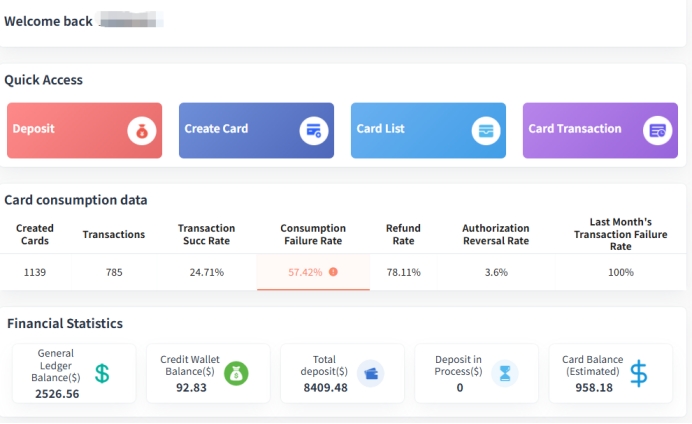Screen dimensions: 692x424
Task: Click the blue dollar Card Balance icon
Action: [638, 373]
